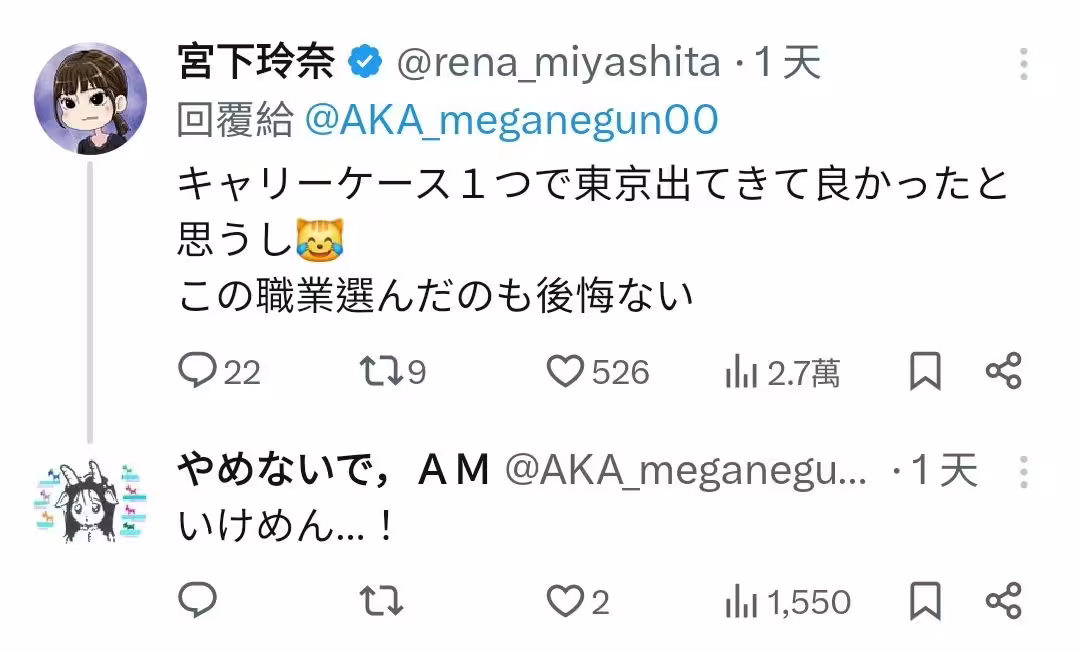The image size is (1080, 652).
Task: Share the いけめん reply
Action: point(1003,600)
